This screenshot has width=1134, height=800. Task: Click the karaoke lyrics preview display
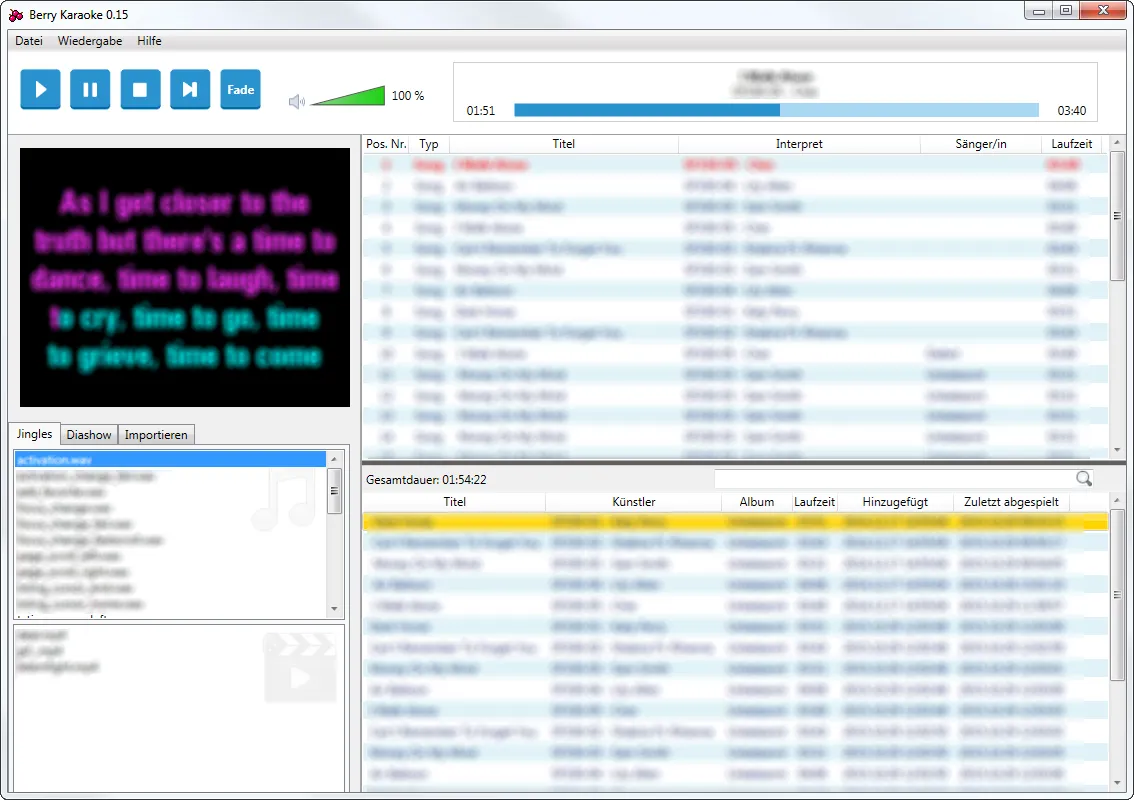[184, 278]
